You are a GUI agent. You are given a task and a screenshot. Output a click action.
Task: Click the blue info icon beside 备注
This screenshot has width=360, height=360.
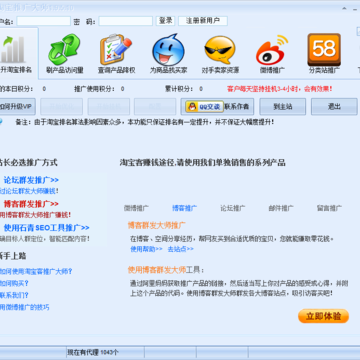tap(1, 121)
